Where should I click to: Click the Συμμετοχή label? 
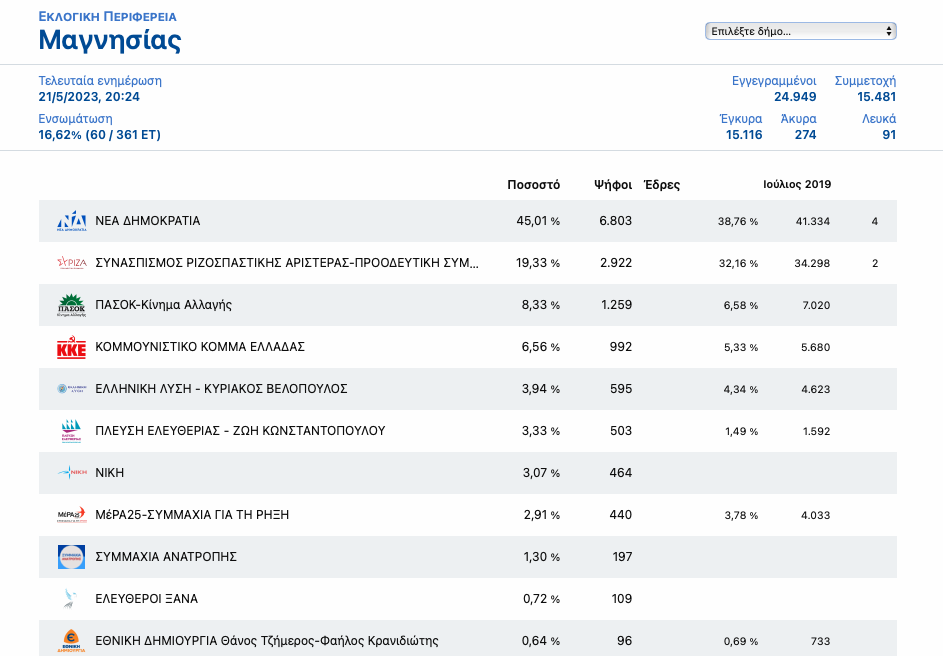[865, 81]
